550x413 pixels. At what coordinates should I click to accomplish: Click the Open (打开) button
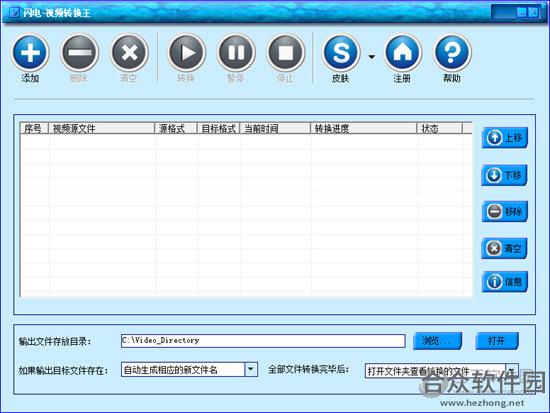[x=497, y=341]
